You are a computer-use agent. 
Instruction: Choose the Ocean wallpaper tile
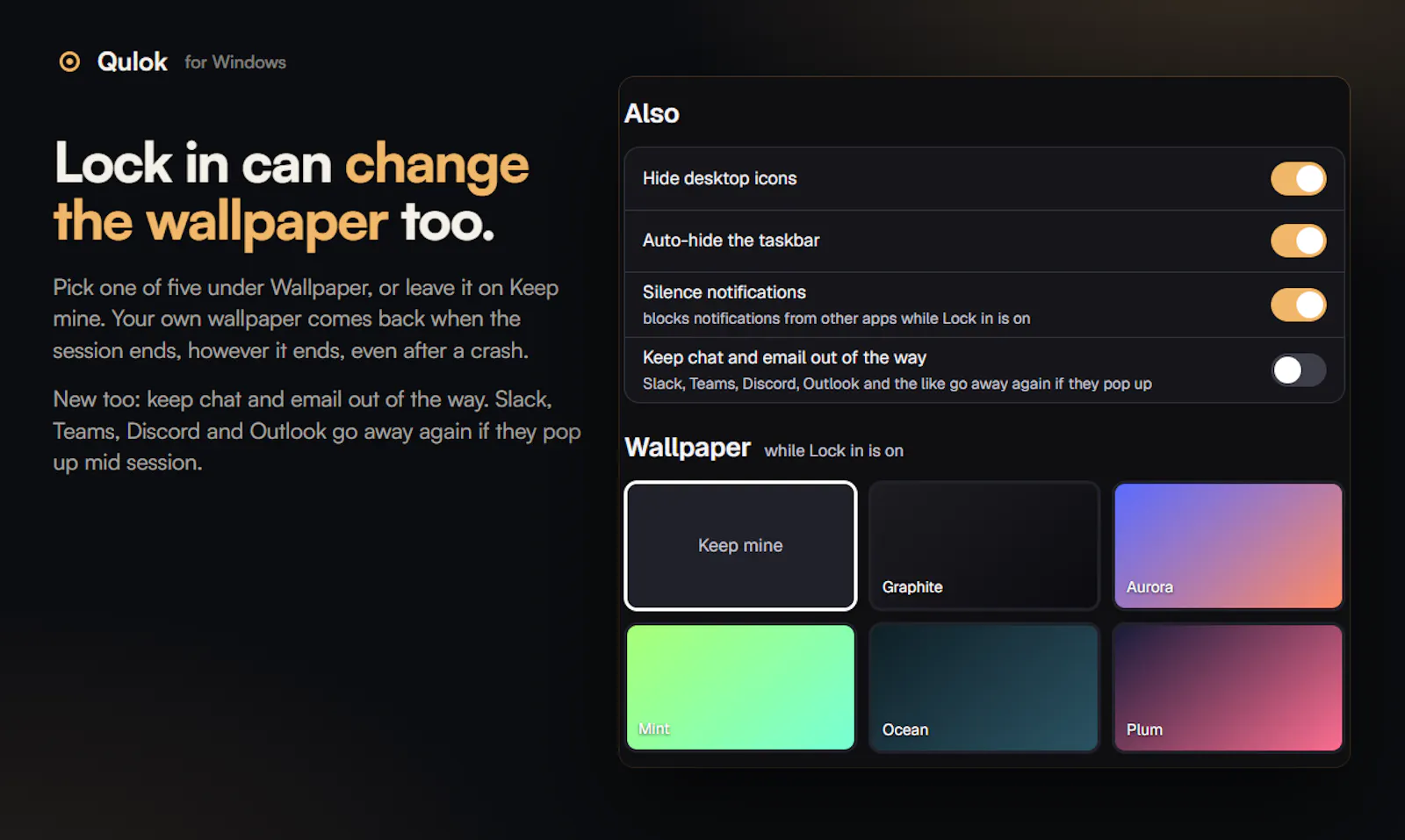(x=983, y=687)
